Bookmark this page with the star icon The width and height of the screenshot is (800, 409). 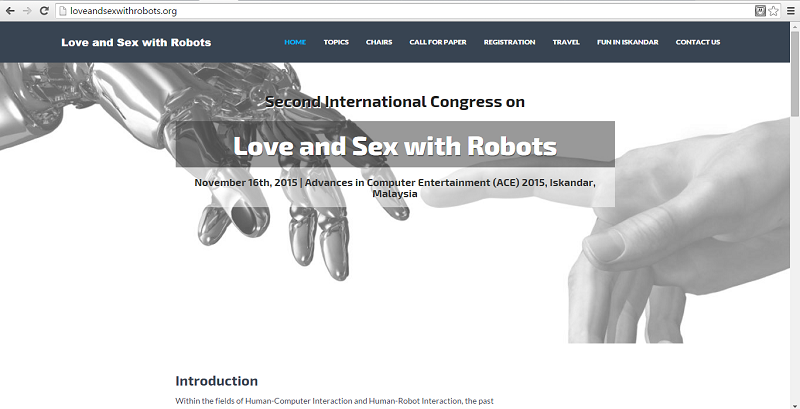click(773, 11)
